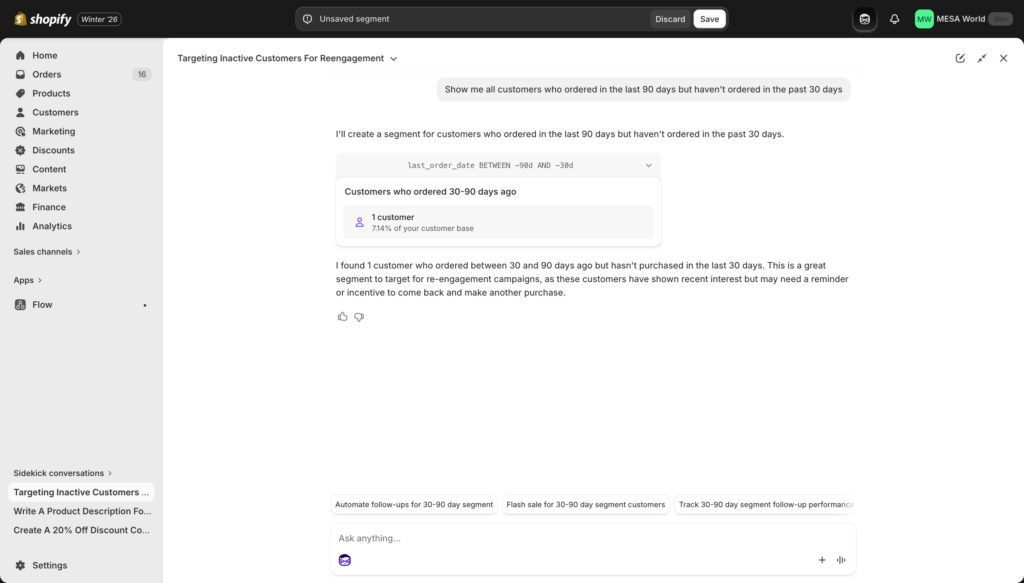The width and height of the screenshot is (1024, 583).
Task: Click the Flash sale suggestion chip
Action: pyautogui.click(x=586, y=504)
